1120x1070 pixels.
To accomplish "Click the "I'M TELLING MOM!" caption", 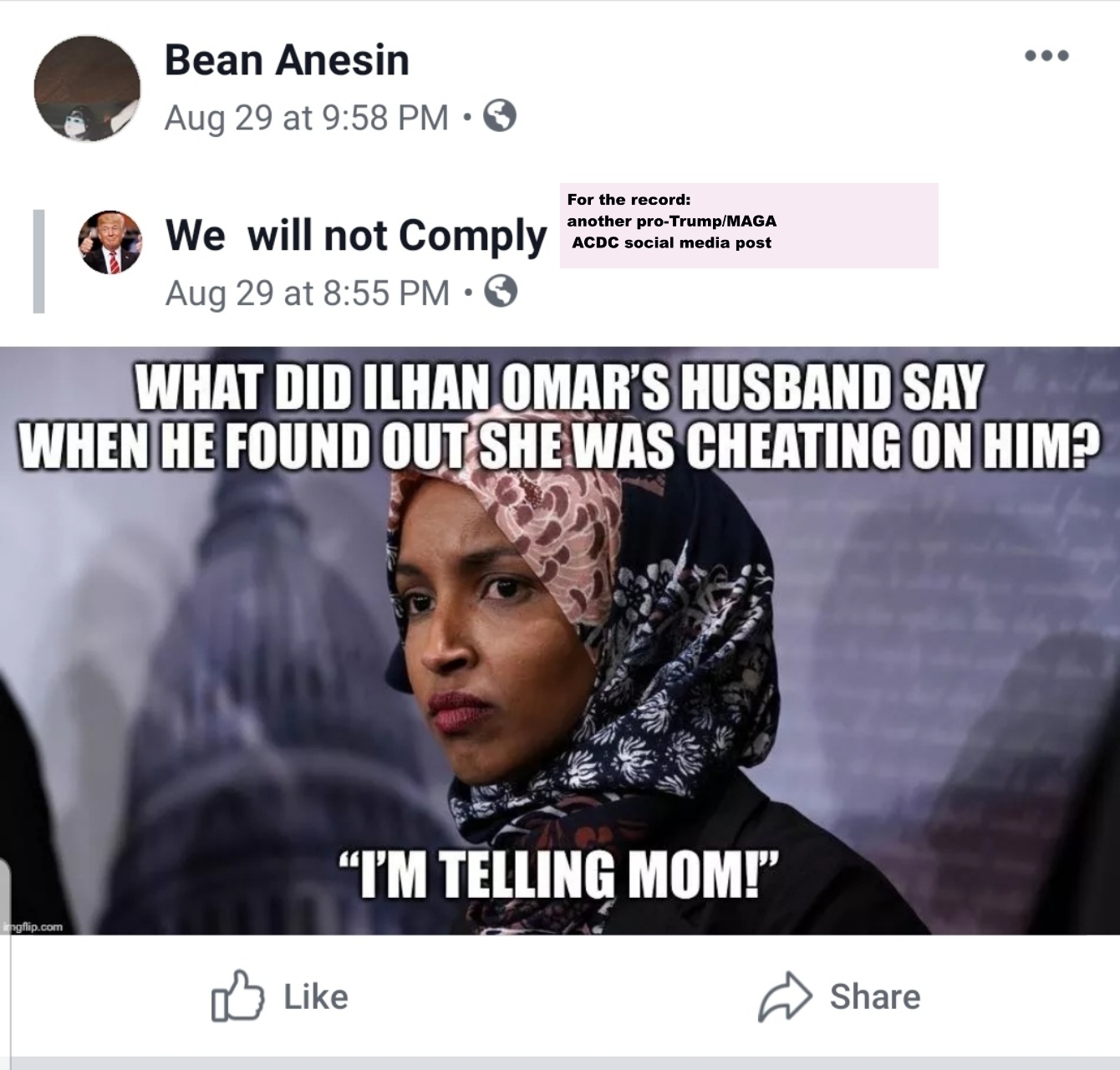I will click(558, 873).
